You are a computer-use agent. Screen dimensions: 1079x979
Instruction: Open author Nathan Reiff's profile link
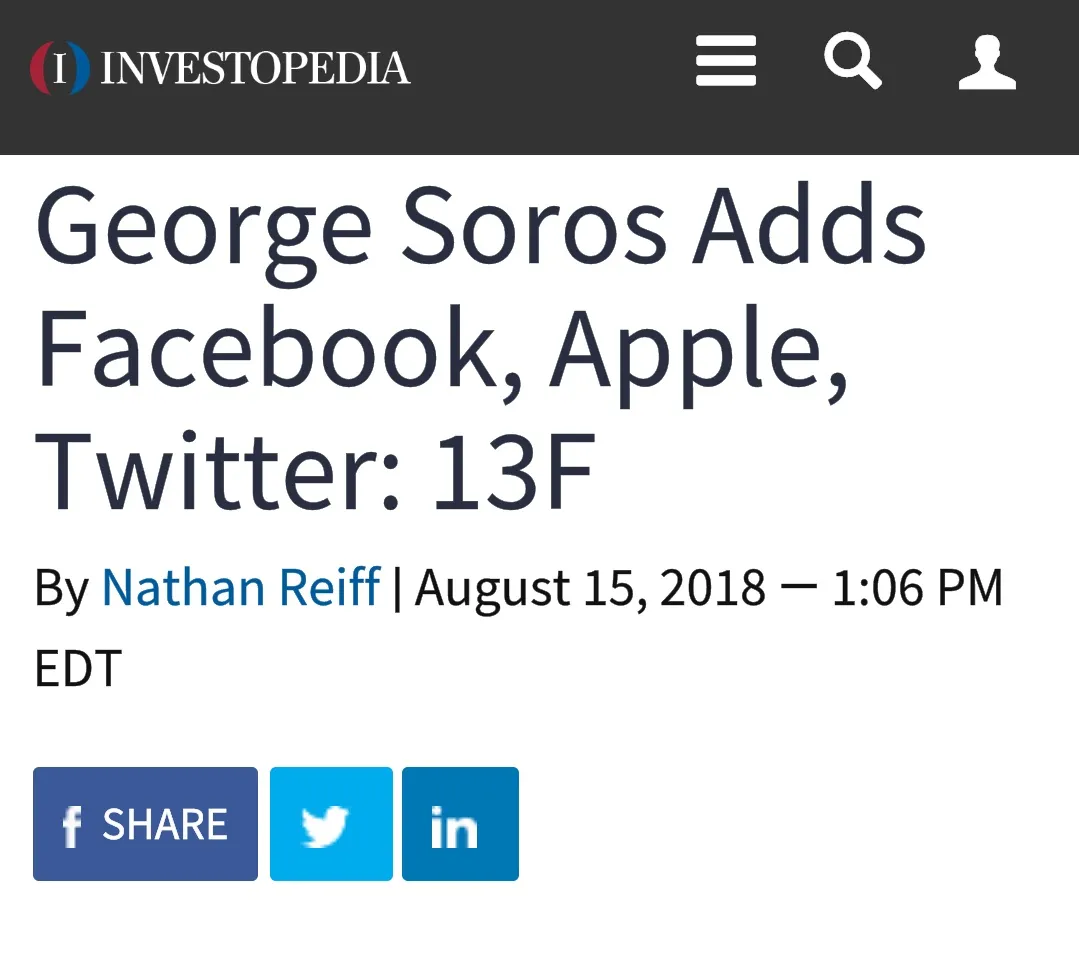tap(241, 588)
